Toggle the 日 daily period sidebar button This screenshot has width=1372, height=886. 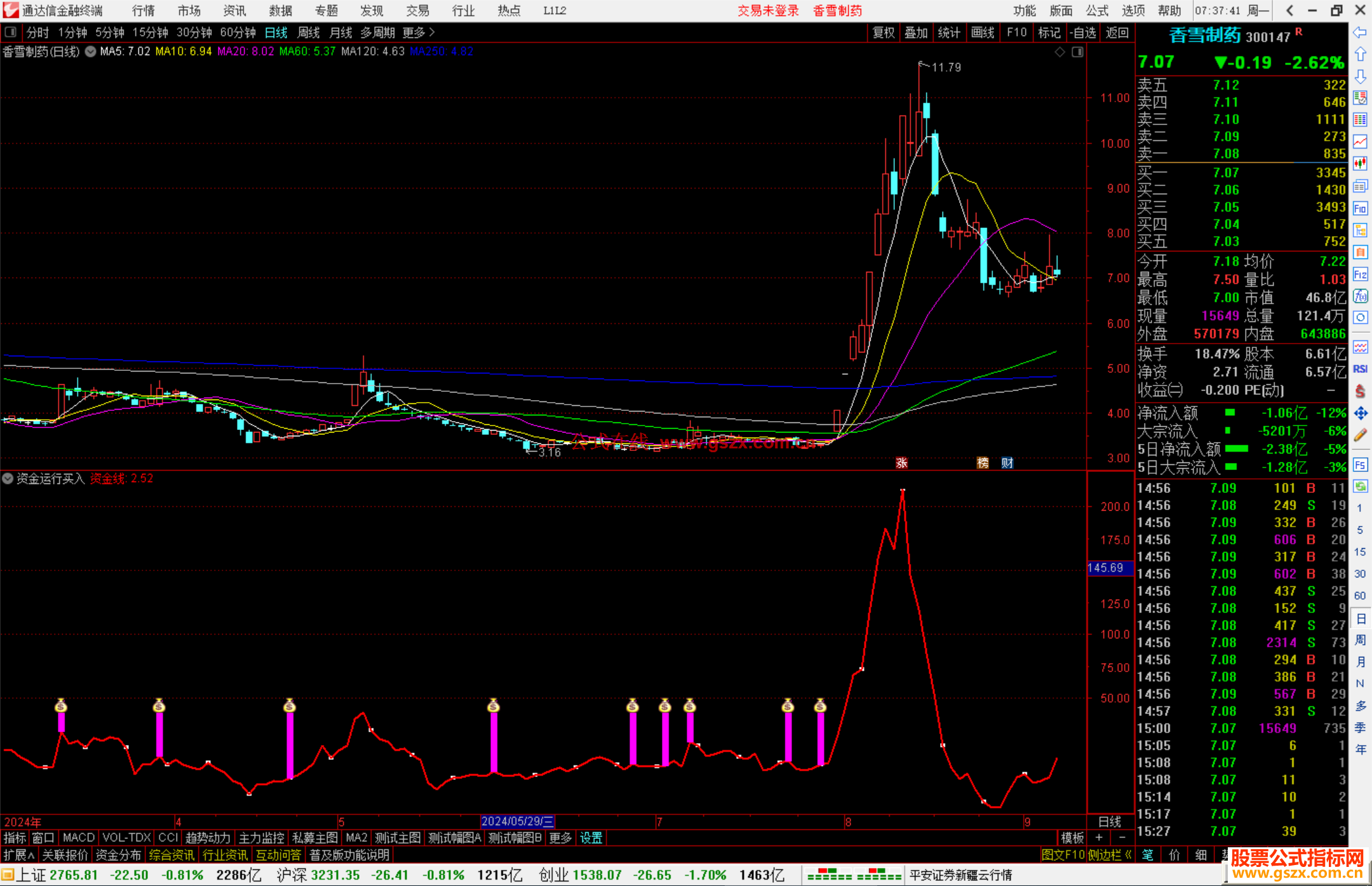(x=1360, y=619)
